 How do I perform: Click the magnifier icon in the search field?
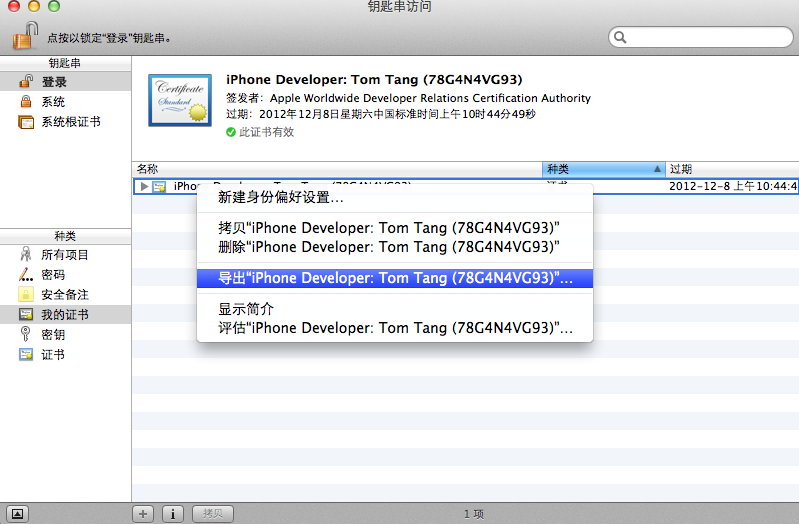pyautogui.click(x=620, y=37)
